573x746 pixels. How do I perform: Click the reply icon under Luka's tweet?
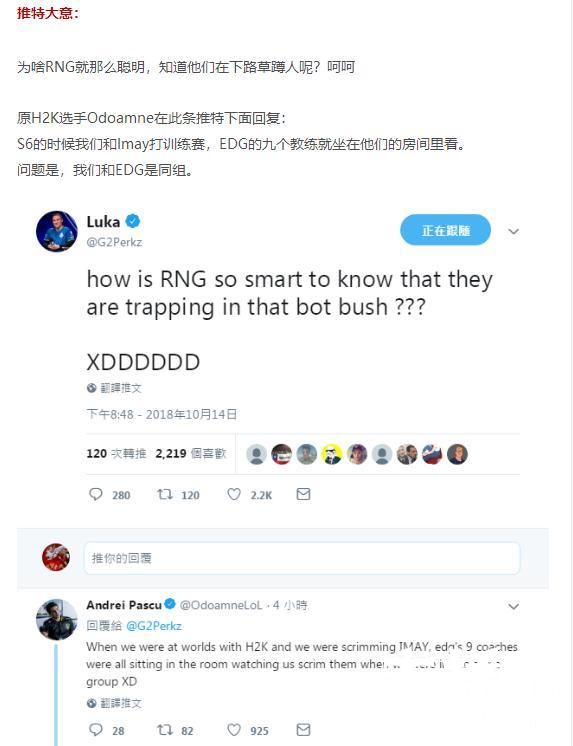pos(96,494)
